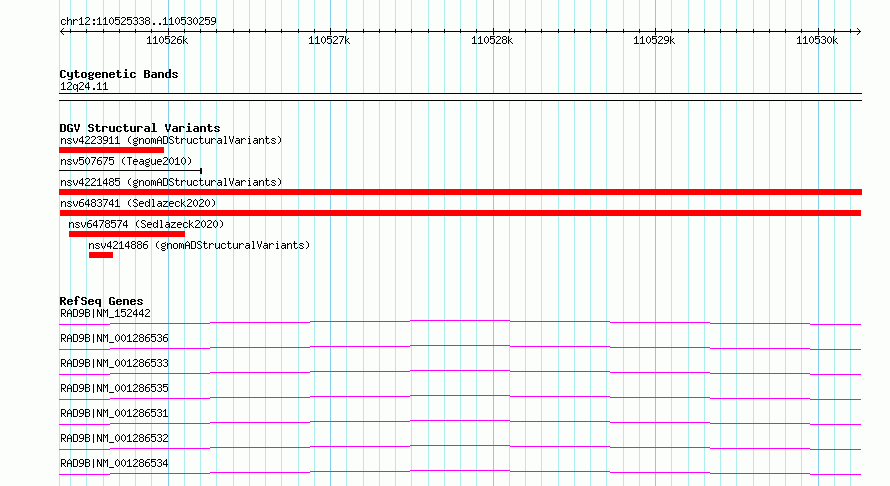Screen dimensions: 890x486
Task: Click the 110528k ruler tick label
Action: (492, 40)
